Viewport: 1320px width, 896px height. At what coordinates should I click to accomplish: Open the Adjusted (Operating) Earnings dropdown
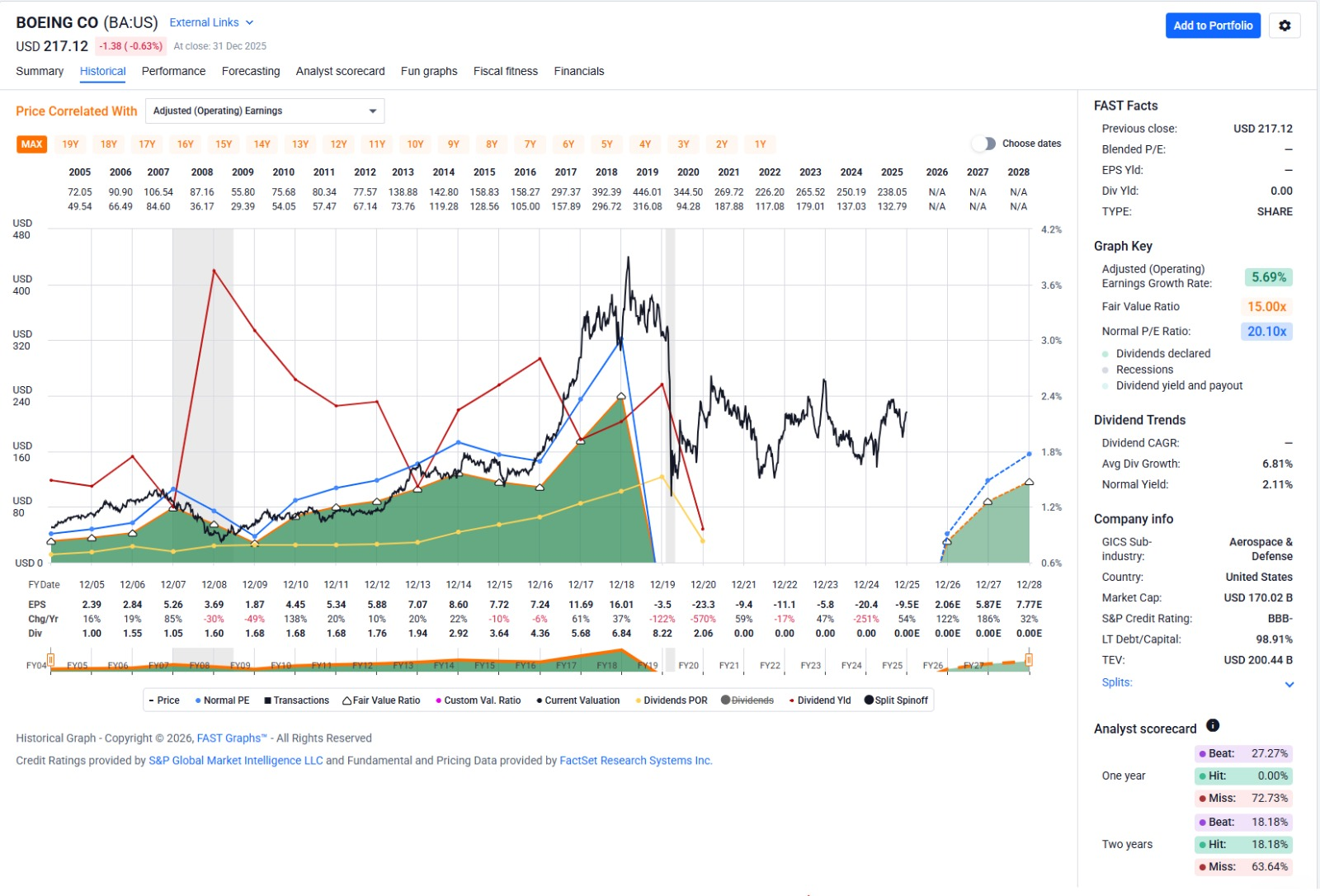[264, 111]
